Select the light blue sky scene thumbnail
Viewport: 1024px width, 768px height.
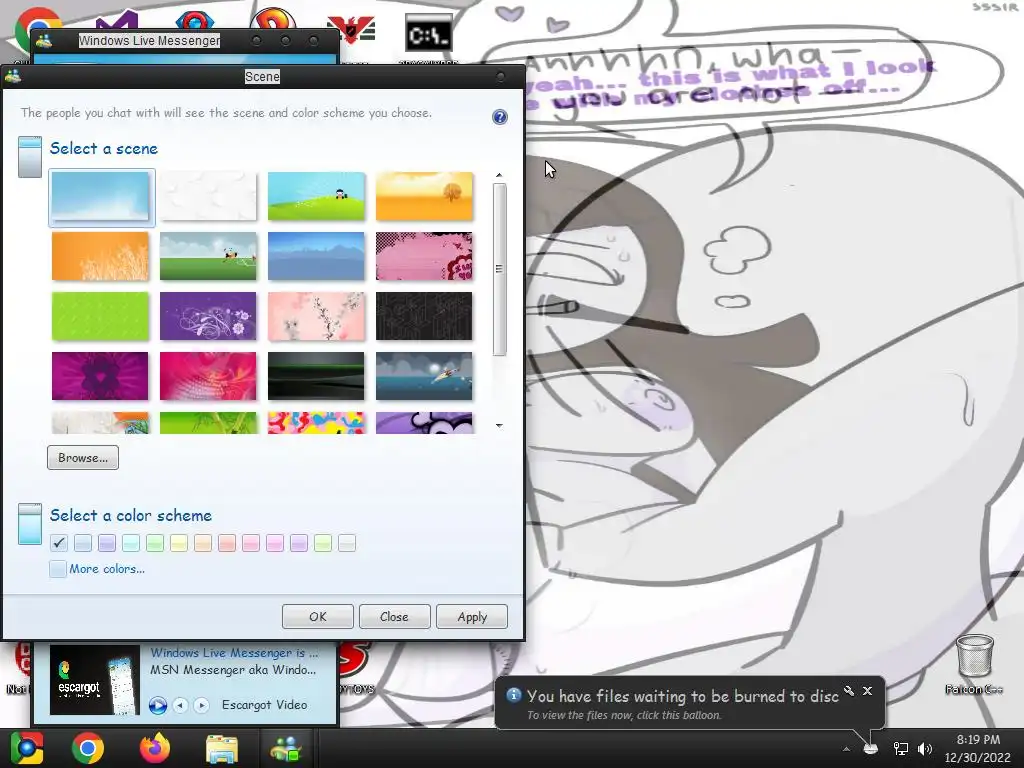point(101,197)
